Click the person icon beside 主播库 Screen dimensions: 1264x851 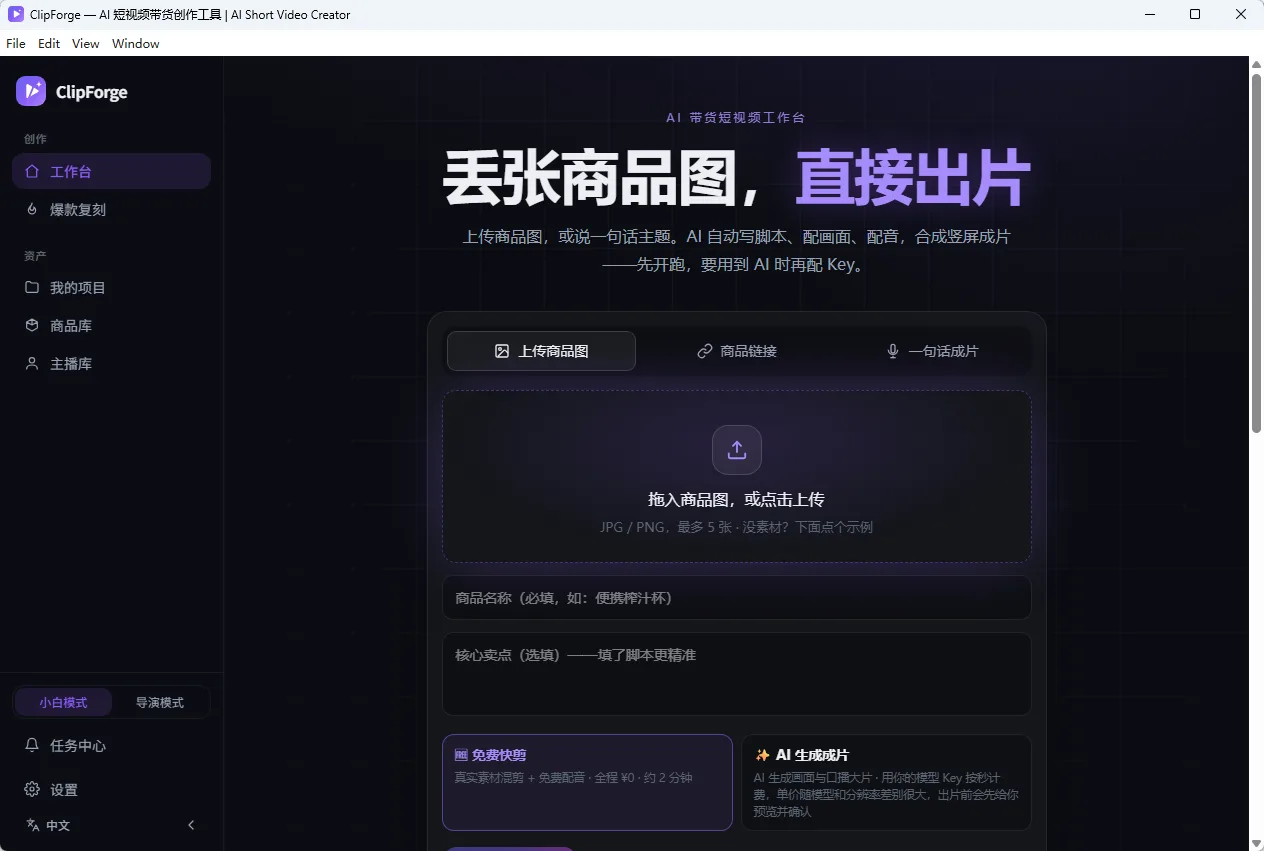coord(32,363)
